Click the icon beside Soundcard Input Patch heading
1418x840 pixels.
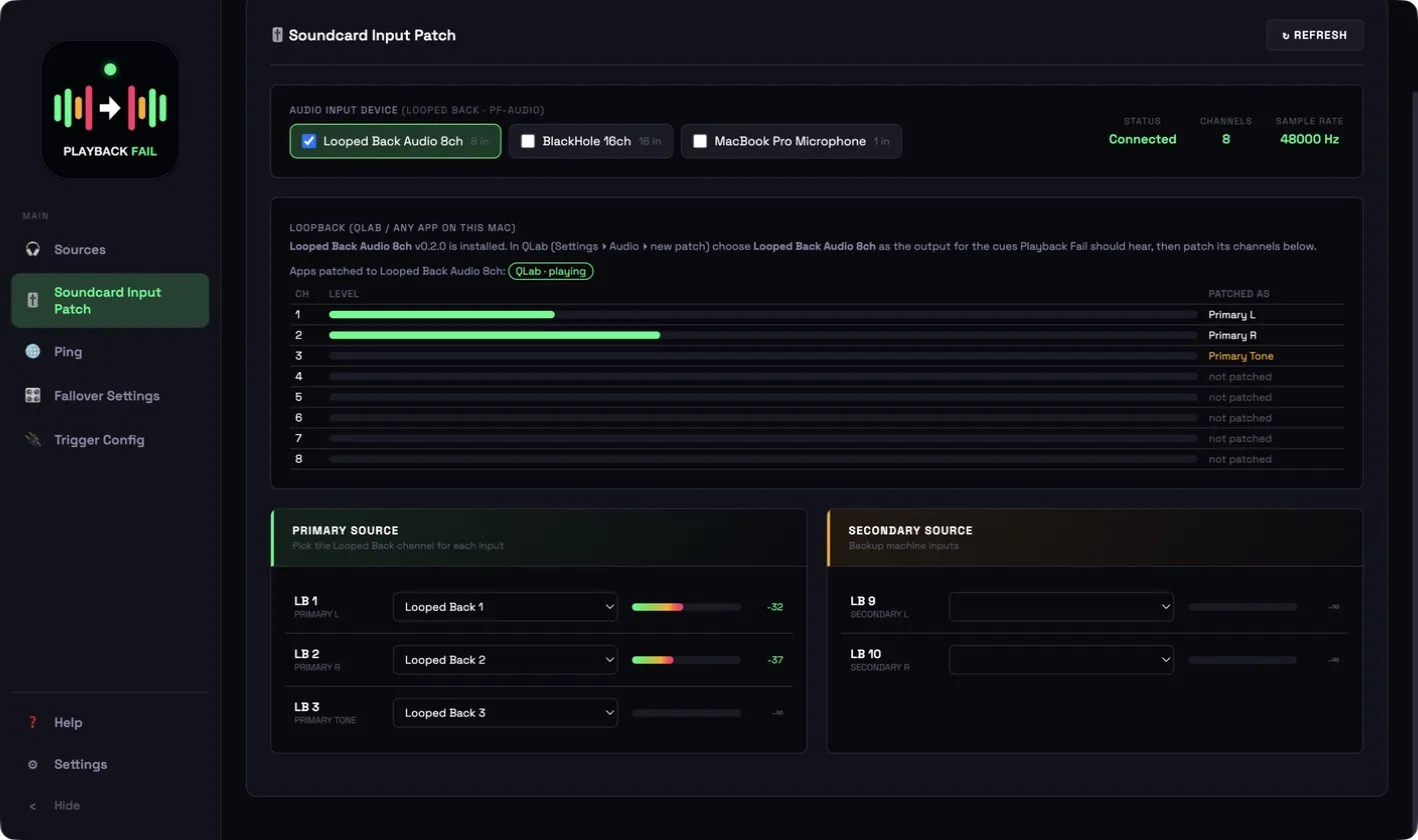277,35
